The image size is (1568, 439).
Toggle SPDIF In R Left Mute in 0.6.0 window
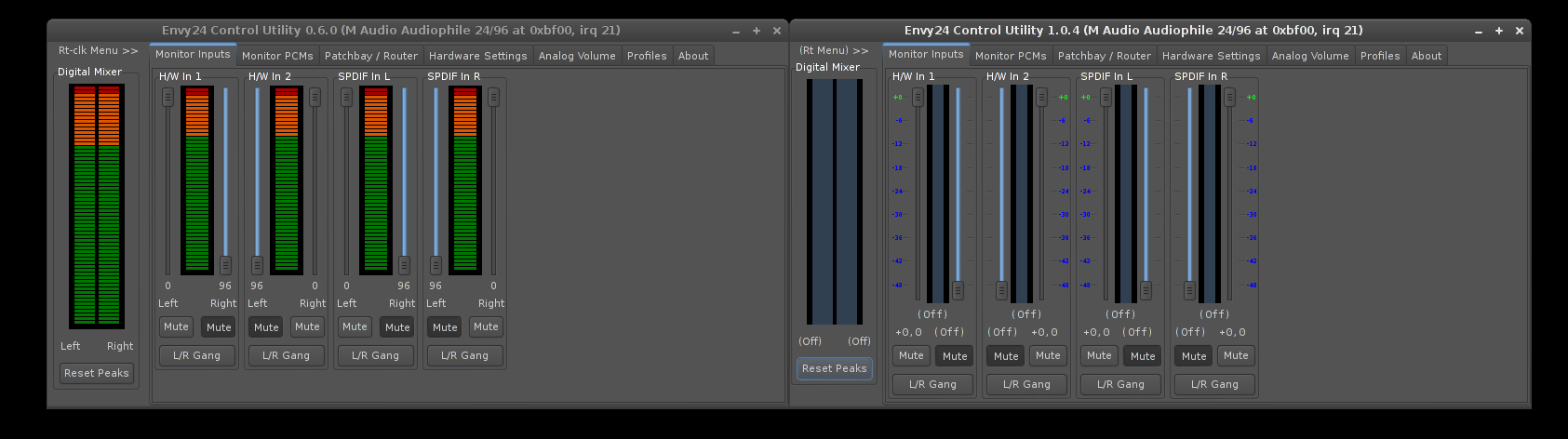[x=445, y=326]
